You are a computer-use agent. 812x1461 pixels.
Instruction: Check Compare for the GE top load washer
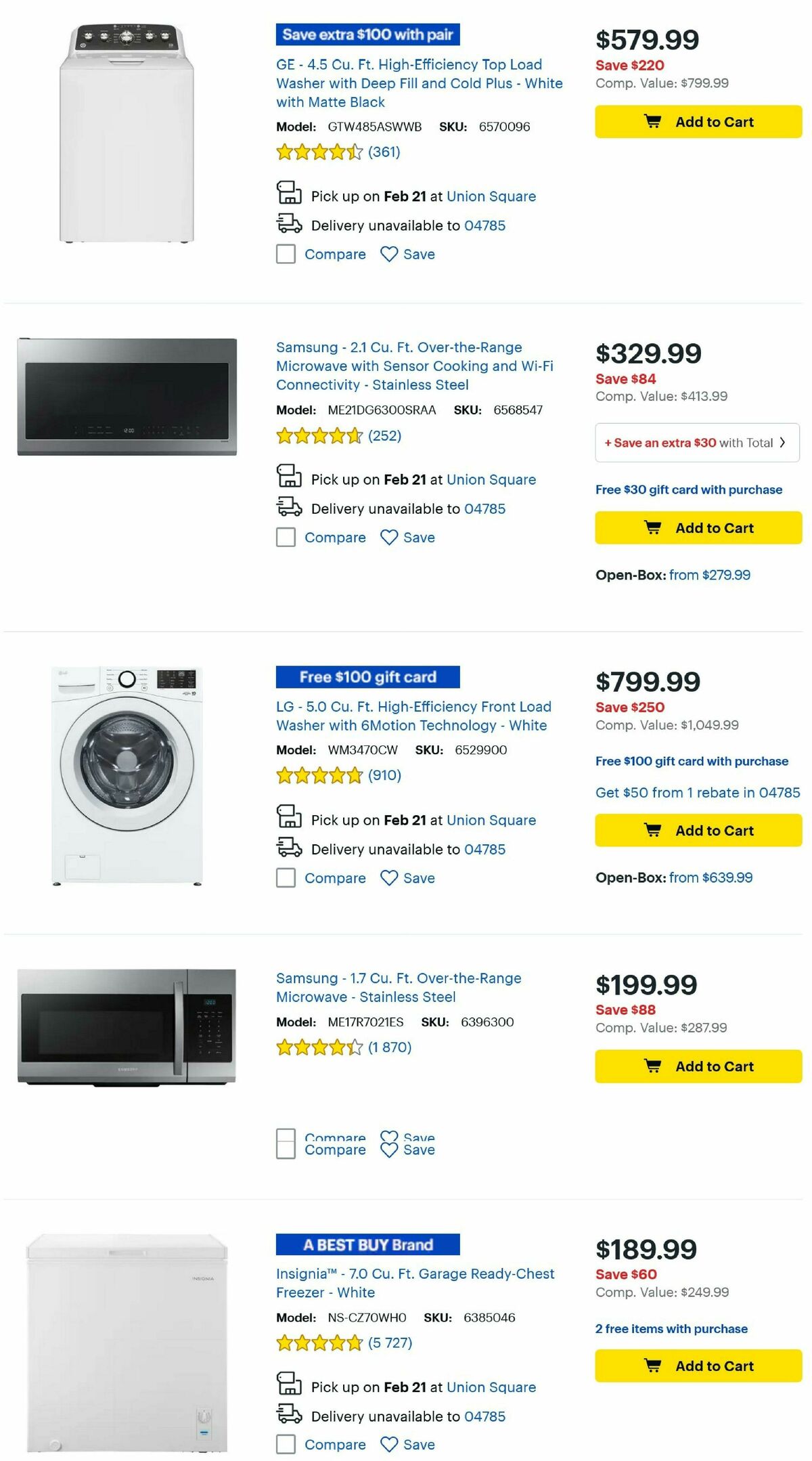(x=285, y=254)
